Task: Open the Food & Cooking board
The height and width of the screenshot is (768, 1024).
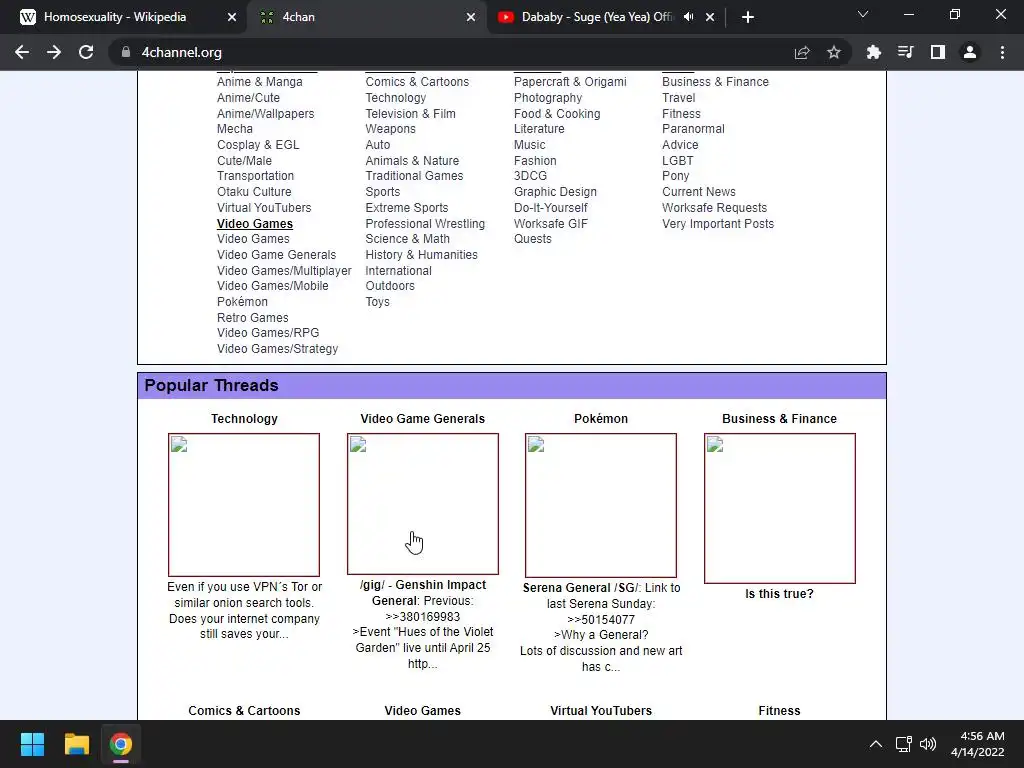Action: point(557,114)
